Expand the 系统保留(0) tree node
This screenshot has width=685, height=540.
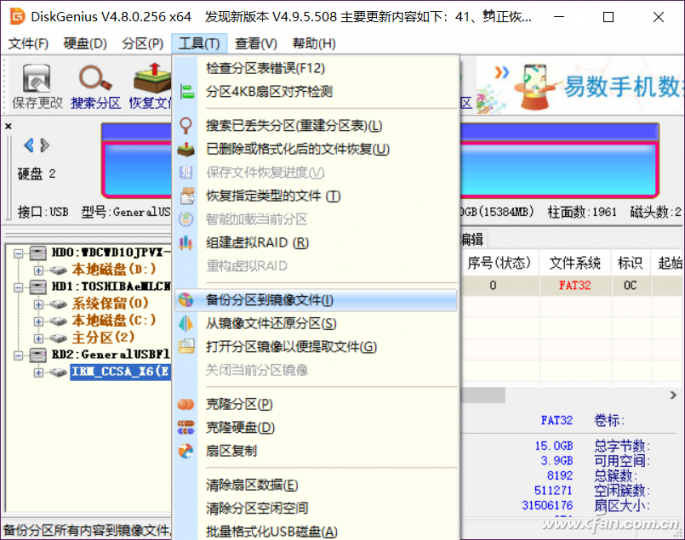click(x=38, y=304)
